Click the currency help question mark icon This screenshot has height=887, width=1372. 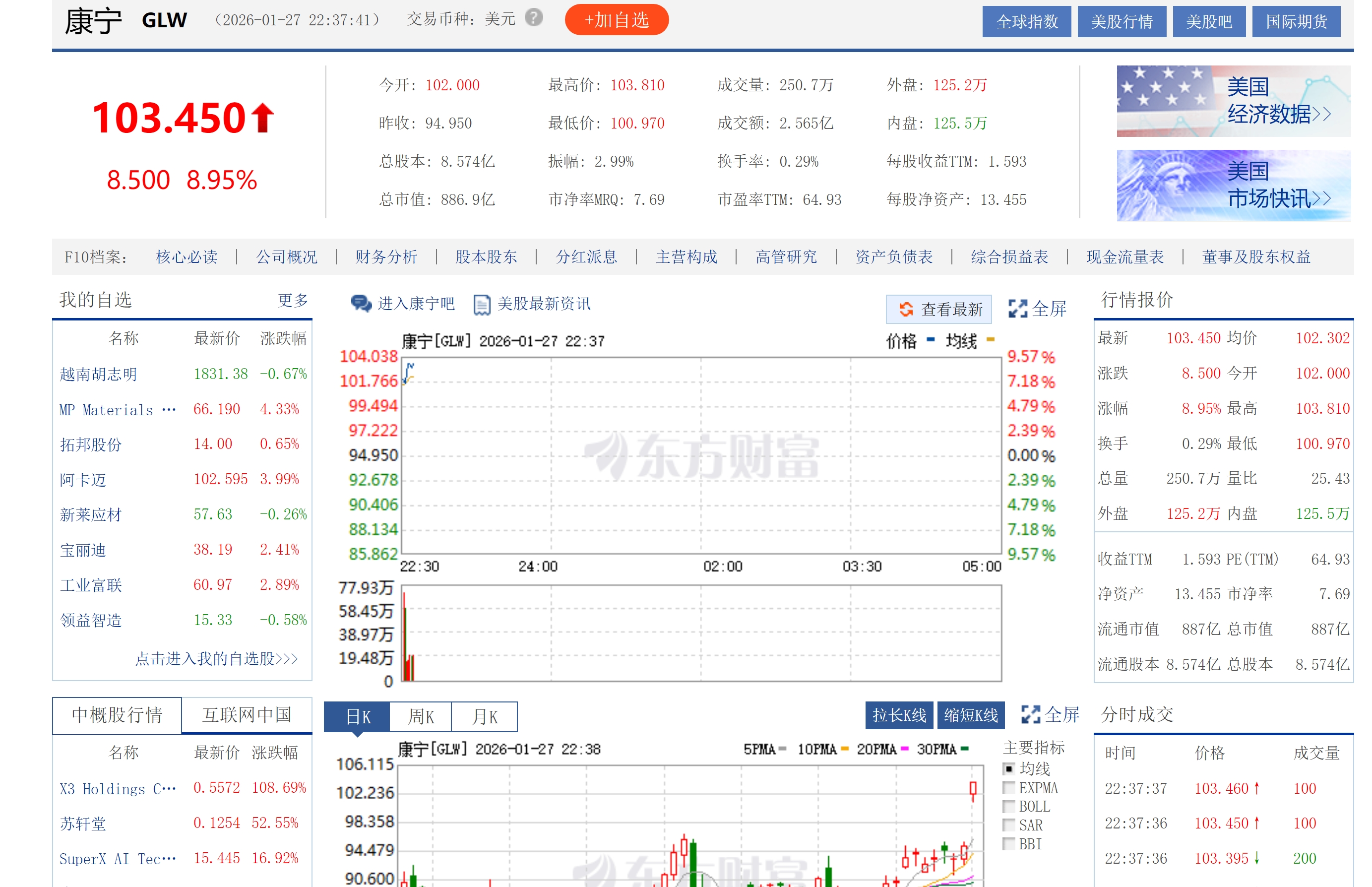point(533,18)
